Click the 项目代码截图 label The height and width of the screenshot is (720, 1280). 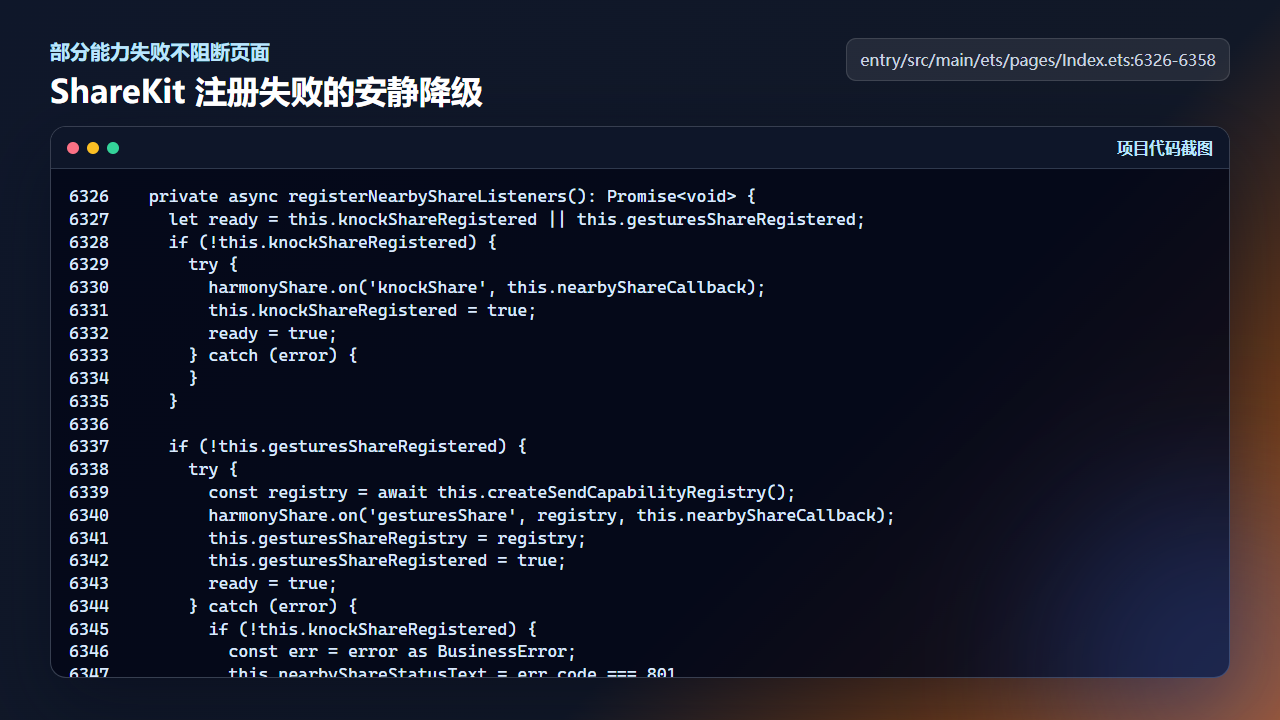(x=1165, y=148)
